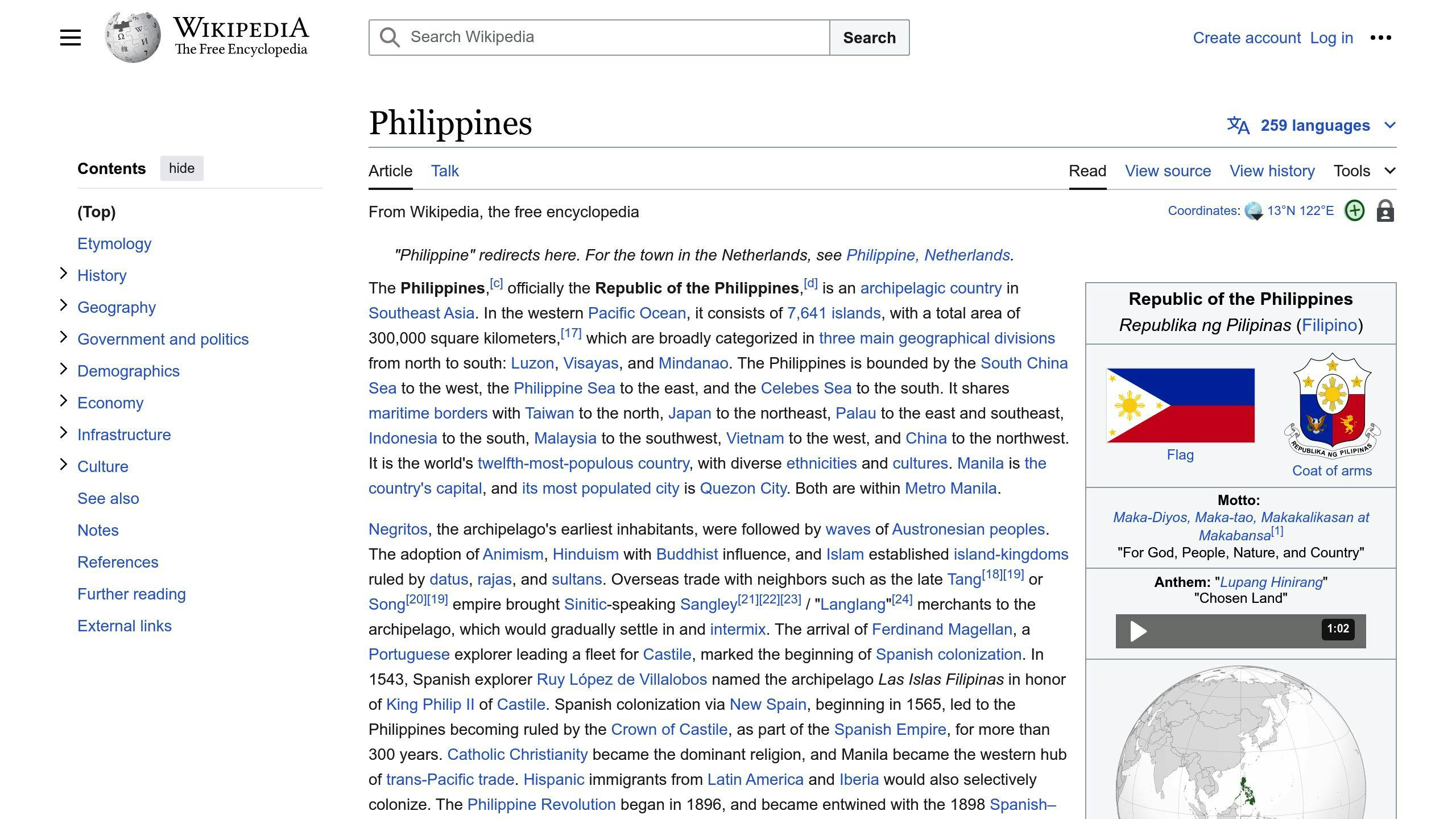Click the Log in link

pos(1331,38)
